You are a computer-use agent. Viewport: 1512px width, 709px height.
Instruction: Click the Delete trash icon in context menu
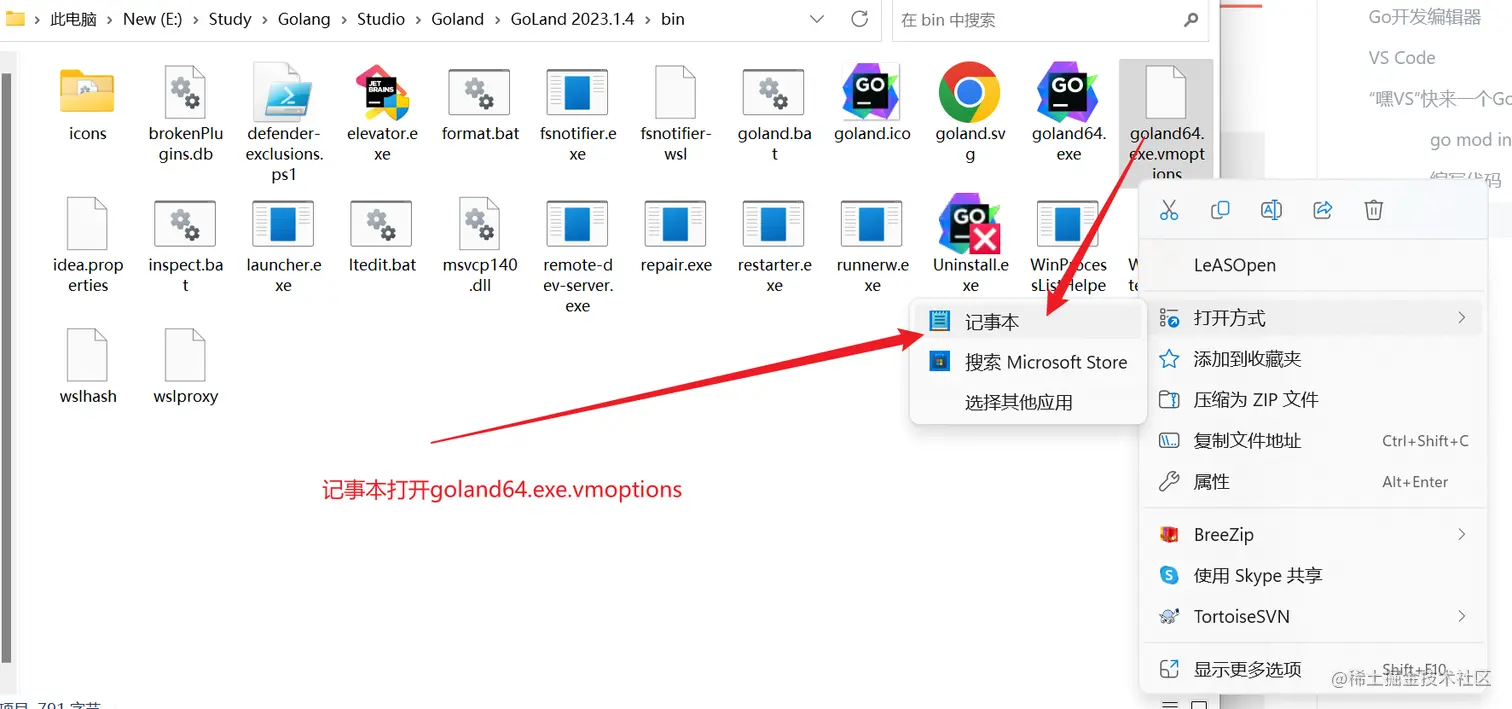tap(1373, 210)
